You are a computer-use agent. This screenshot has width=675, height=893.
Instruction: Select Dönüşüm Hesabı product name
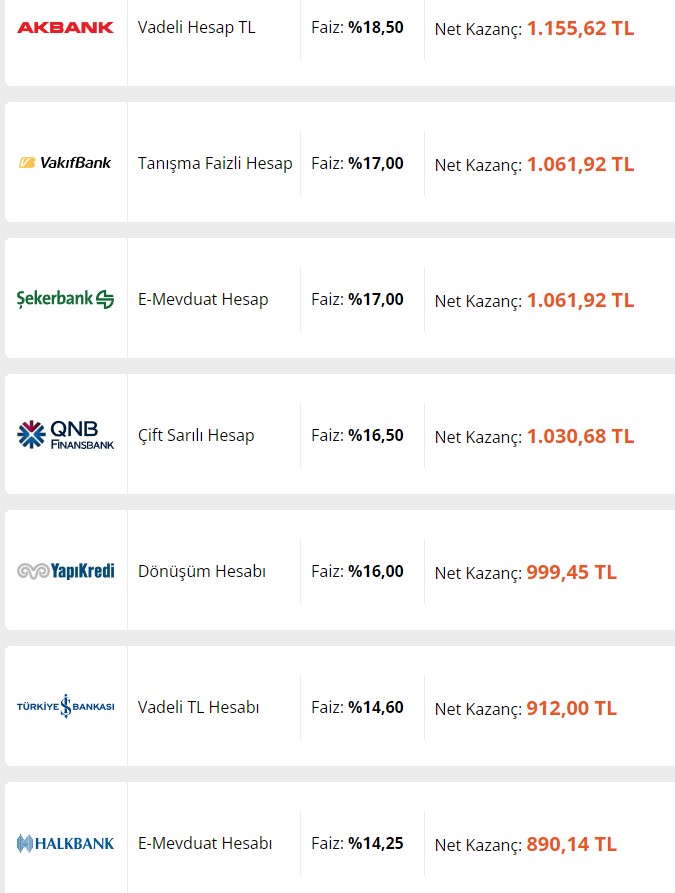click(202, 571)
